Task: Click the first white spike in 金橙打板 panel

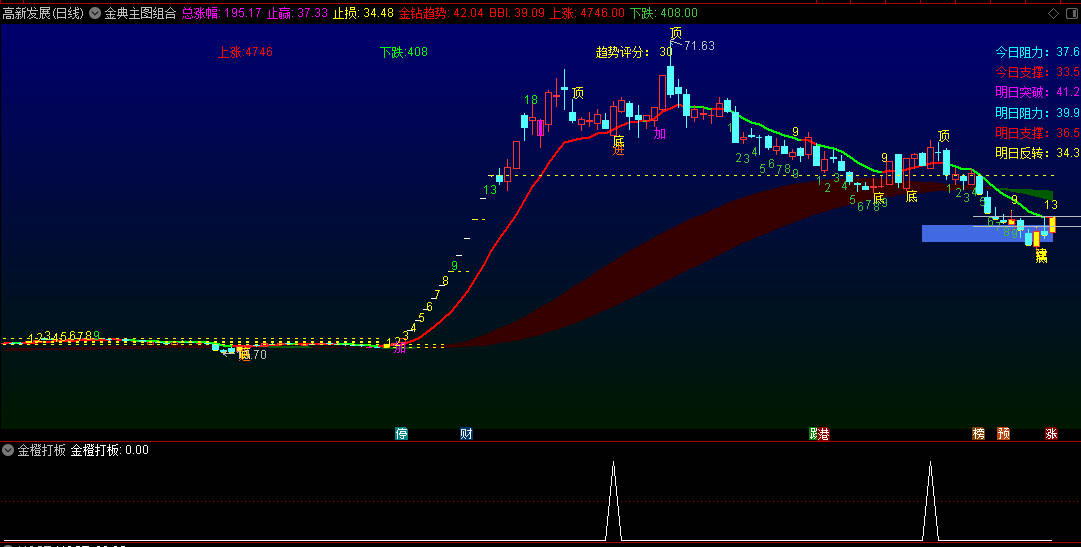Action: [614, 500]
